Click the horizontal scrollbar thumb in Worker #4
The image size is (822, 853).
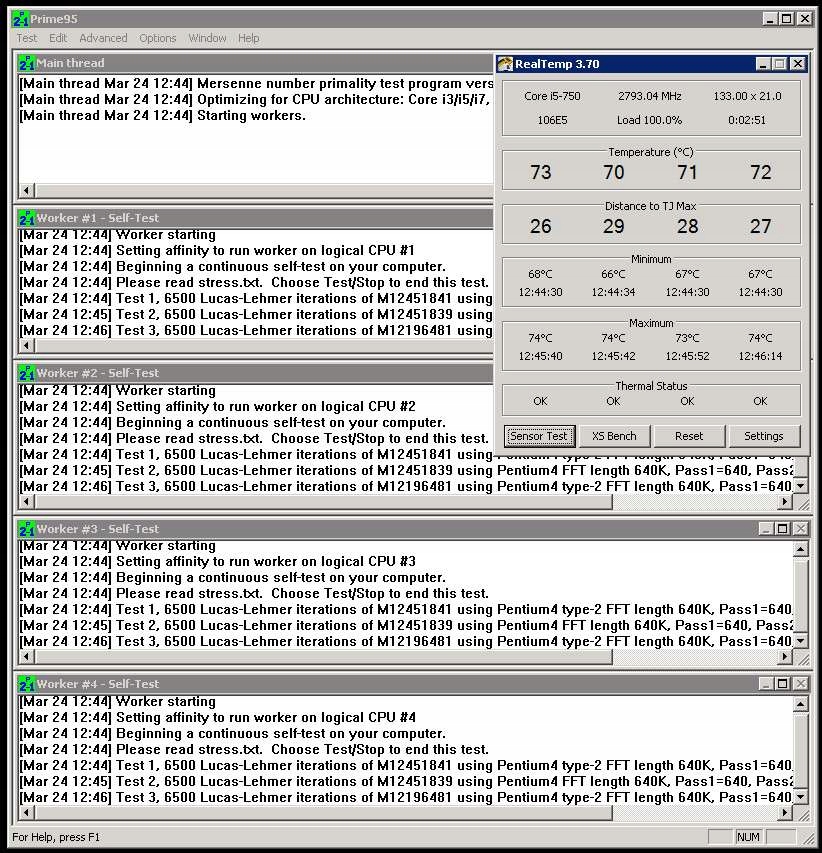click(x=323, y=812)
